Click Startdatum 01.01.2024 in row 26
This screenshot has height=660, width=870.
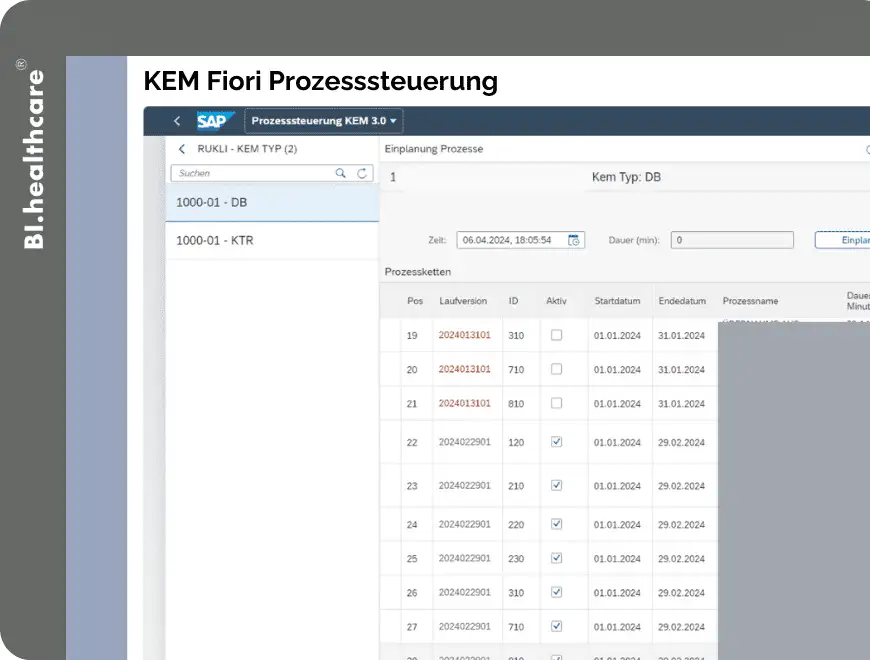point(617,593)
